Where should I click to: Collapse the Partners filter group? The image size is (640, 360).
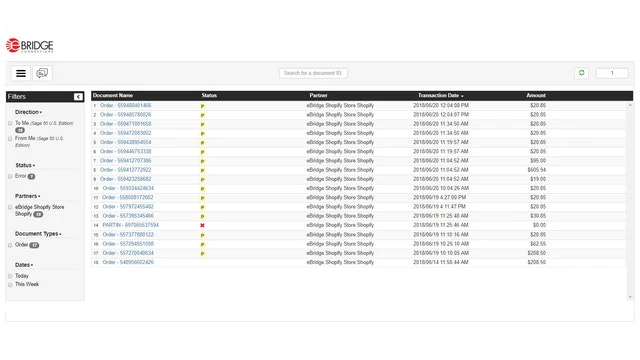pos(27,196)
